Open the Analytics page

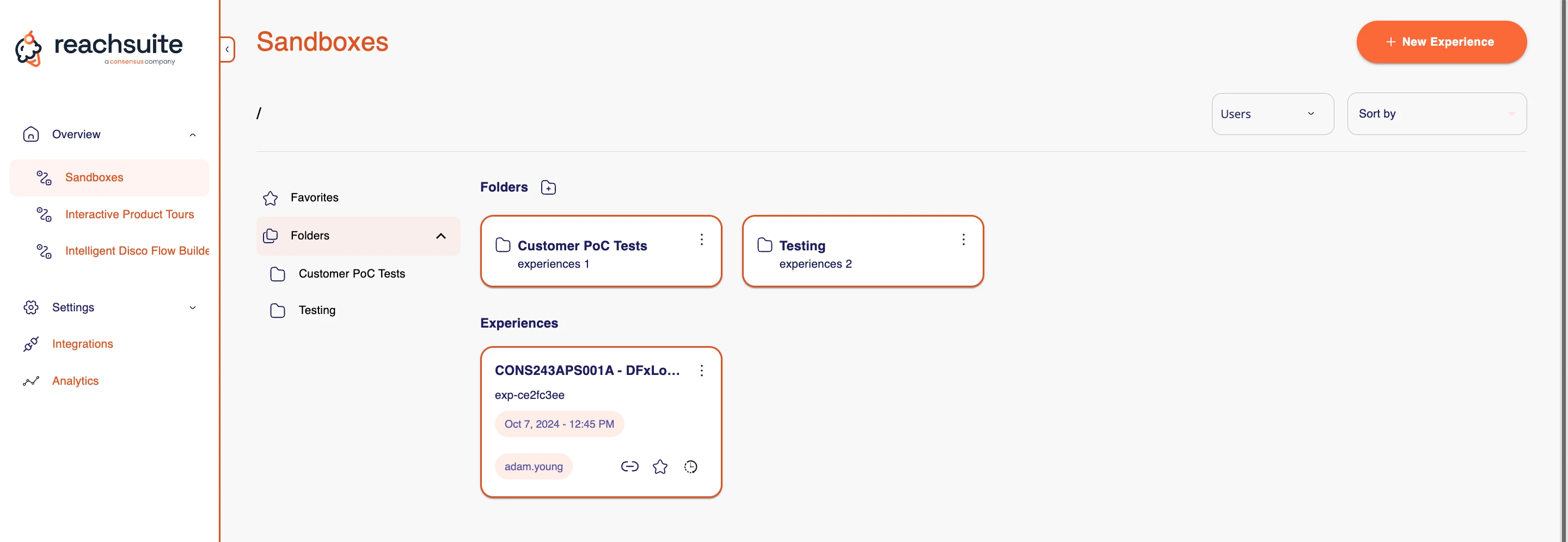(75, 381)
